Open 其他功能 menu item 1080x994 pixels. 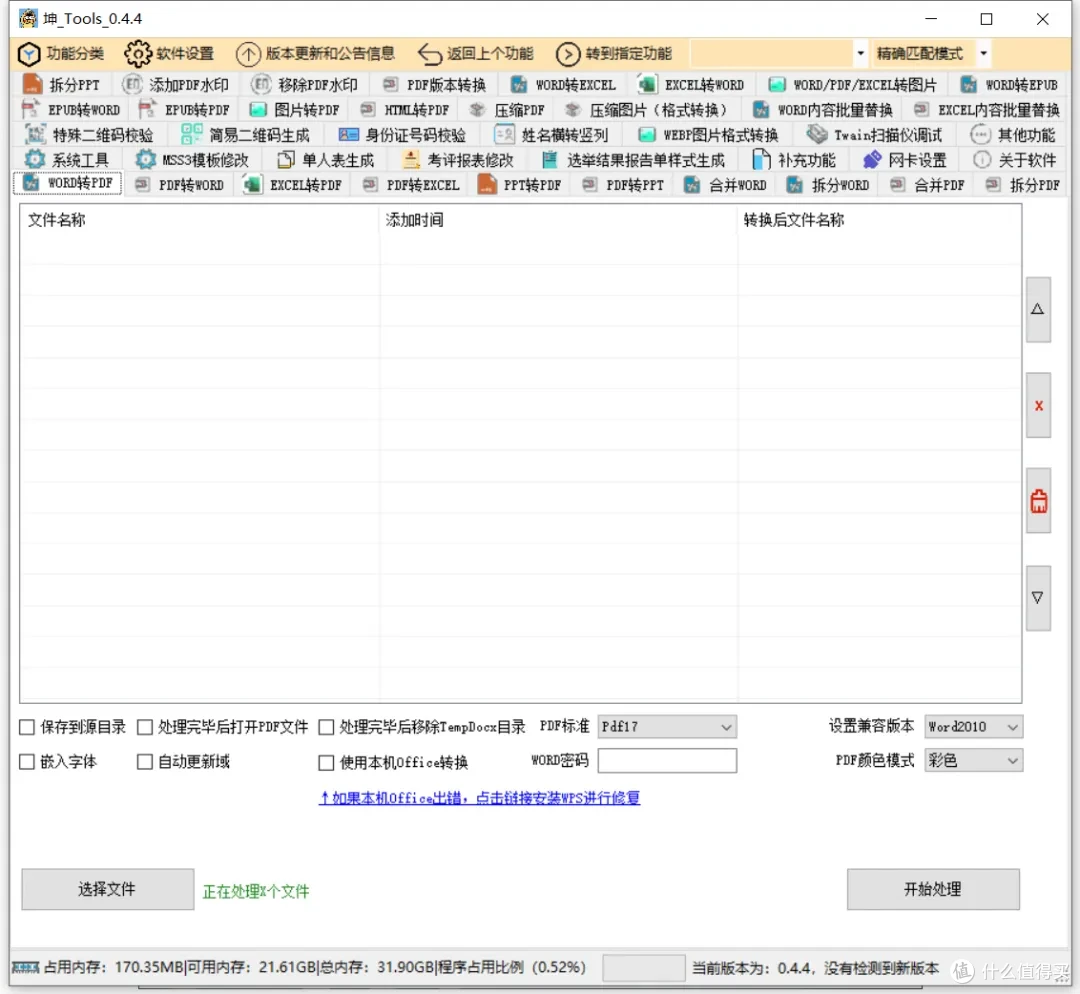pyautogui.click(x=1013, y=135)
